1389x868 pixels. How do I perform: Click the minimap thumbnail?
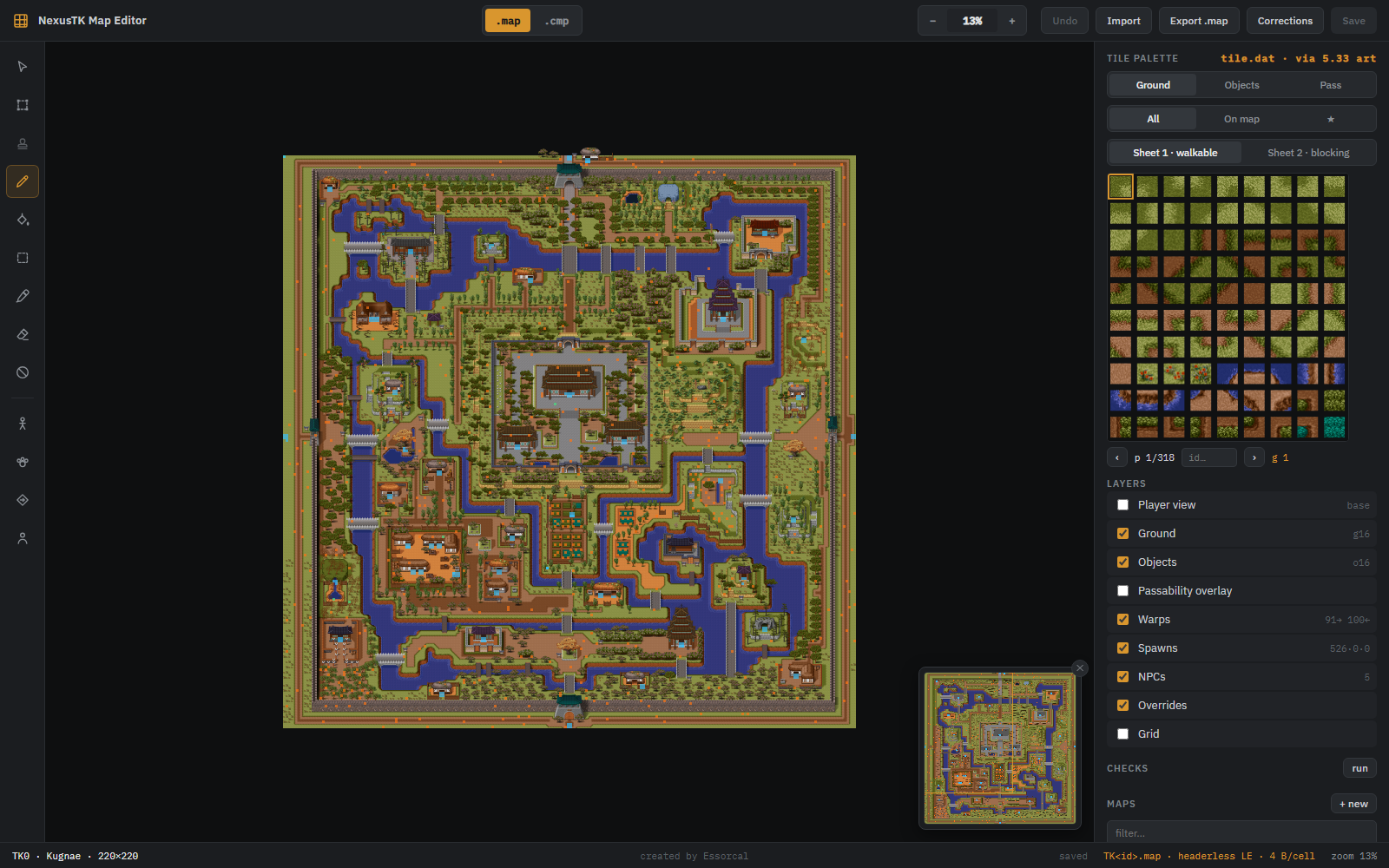tap(1000, 748)
